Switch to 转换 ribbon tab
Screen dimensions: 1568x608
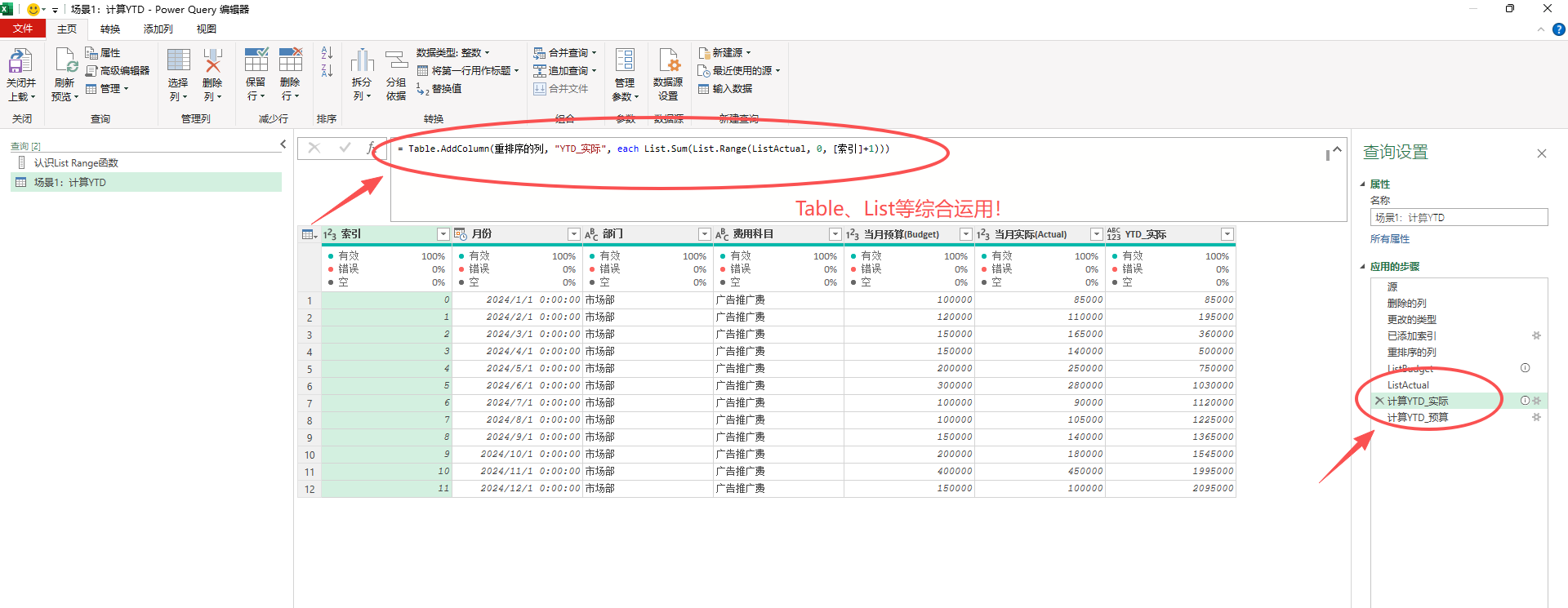point(110,29)
